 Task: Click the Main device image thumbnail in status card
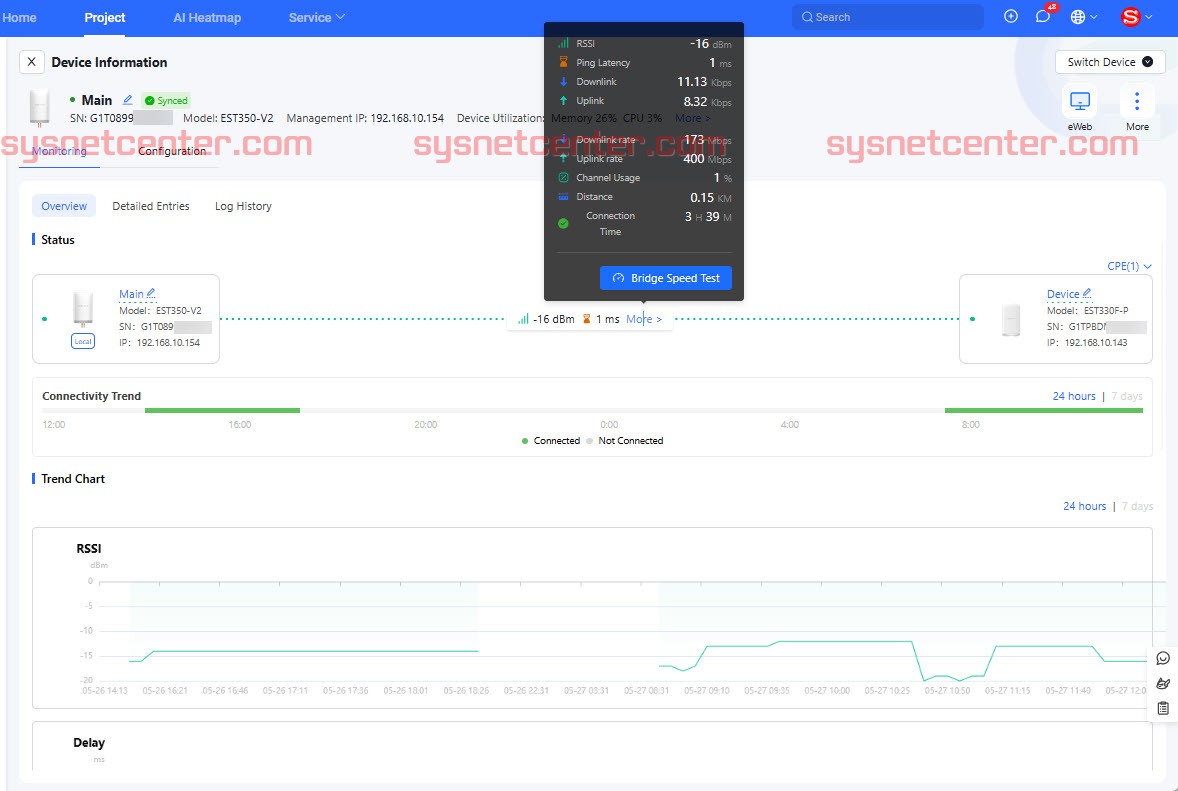pyautogui.click(x=83, y=309)
